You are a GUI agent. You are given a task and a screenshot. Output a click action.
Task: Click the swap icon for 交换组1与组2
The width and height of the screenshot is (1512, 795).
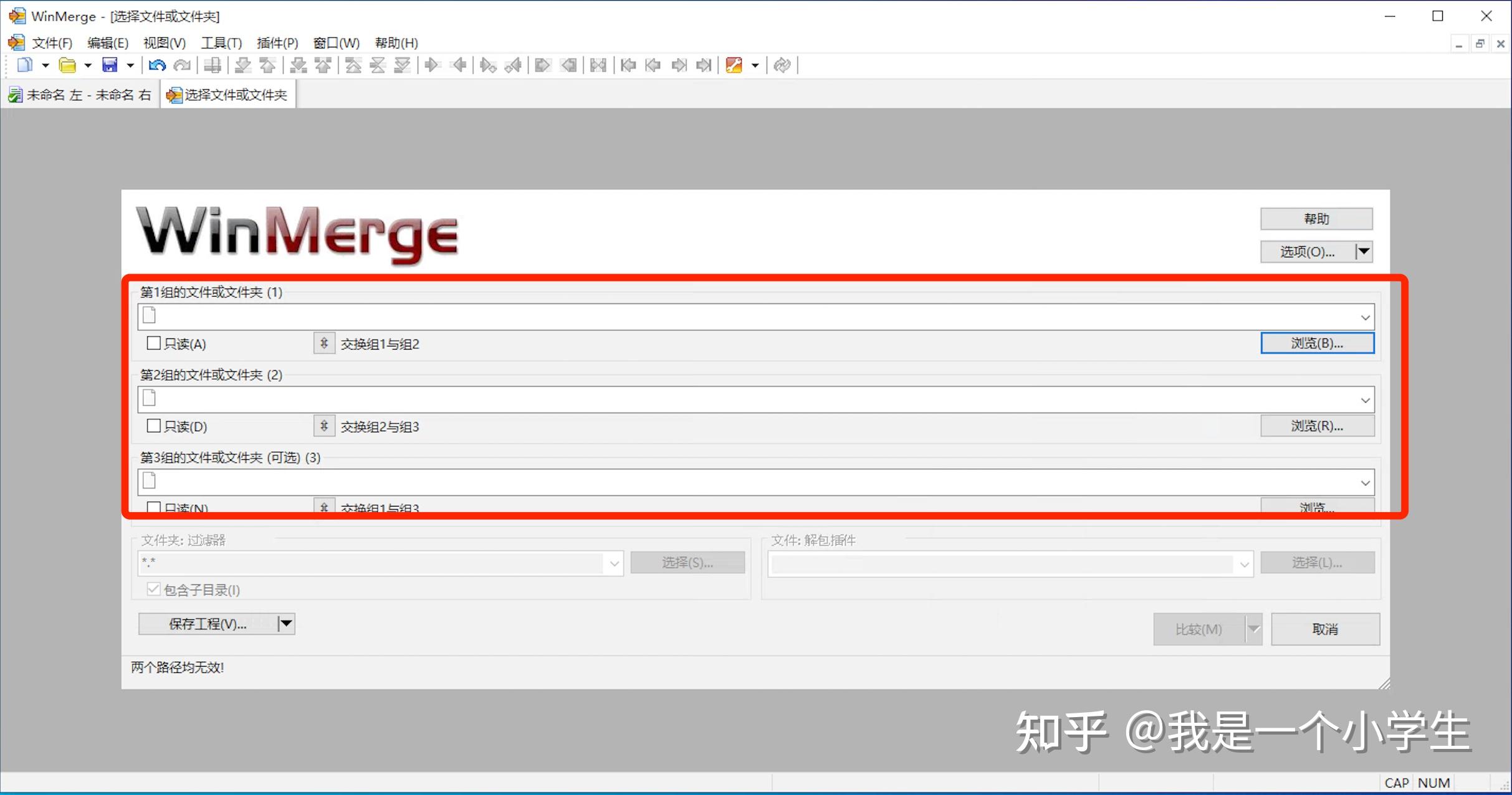click(323, 343)
